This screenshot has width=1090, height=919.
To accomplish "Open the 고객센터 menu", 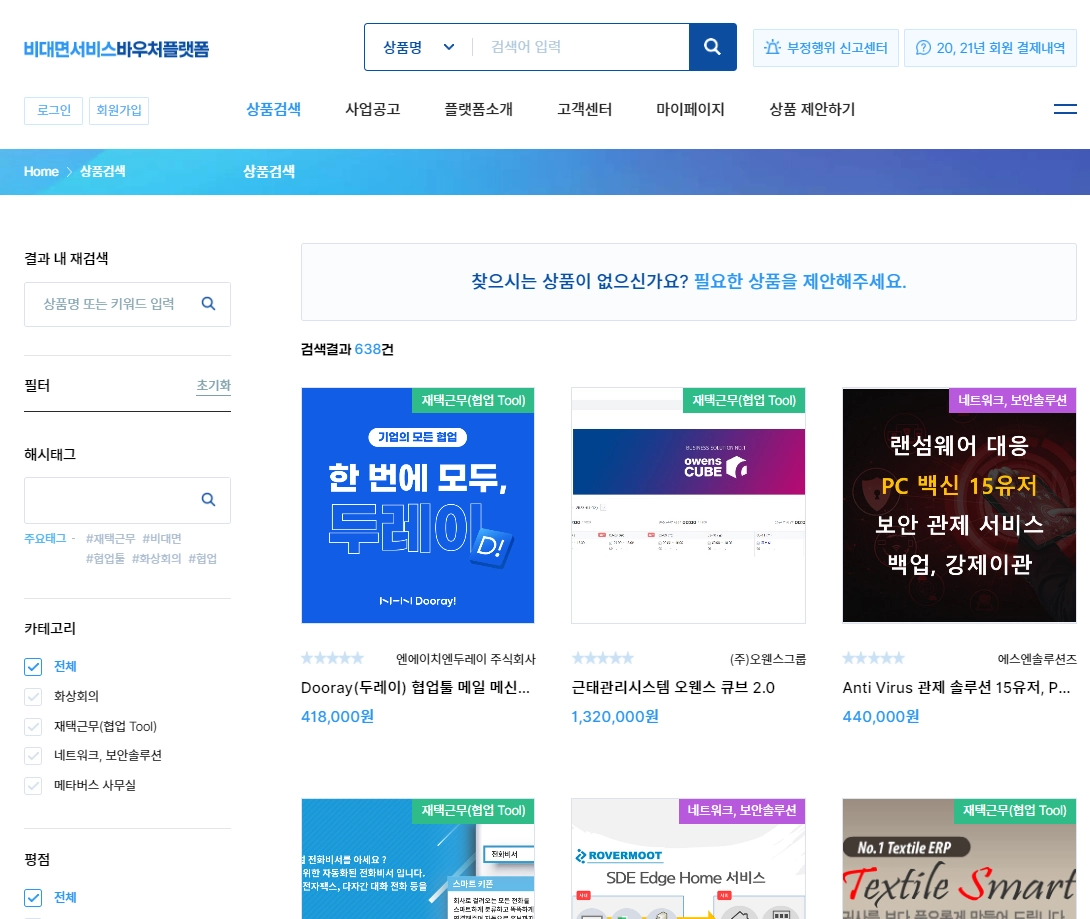I will (x=585, y=109).
